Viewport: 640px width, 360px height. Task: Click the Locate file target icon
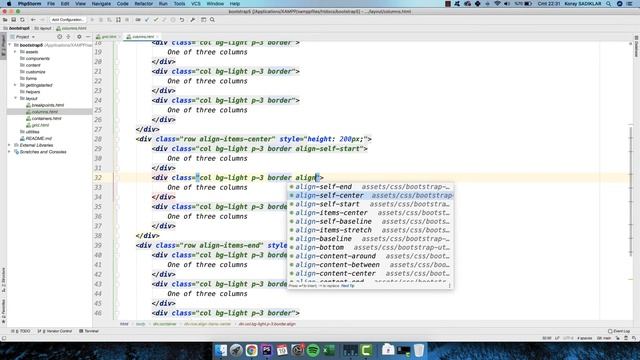tap(60, 37)
